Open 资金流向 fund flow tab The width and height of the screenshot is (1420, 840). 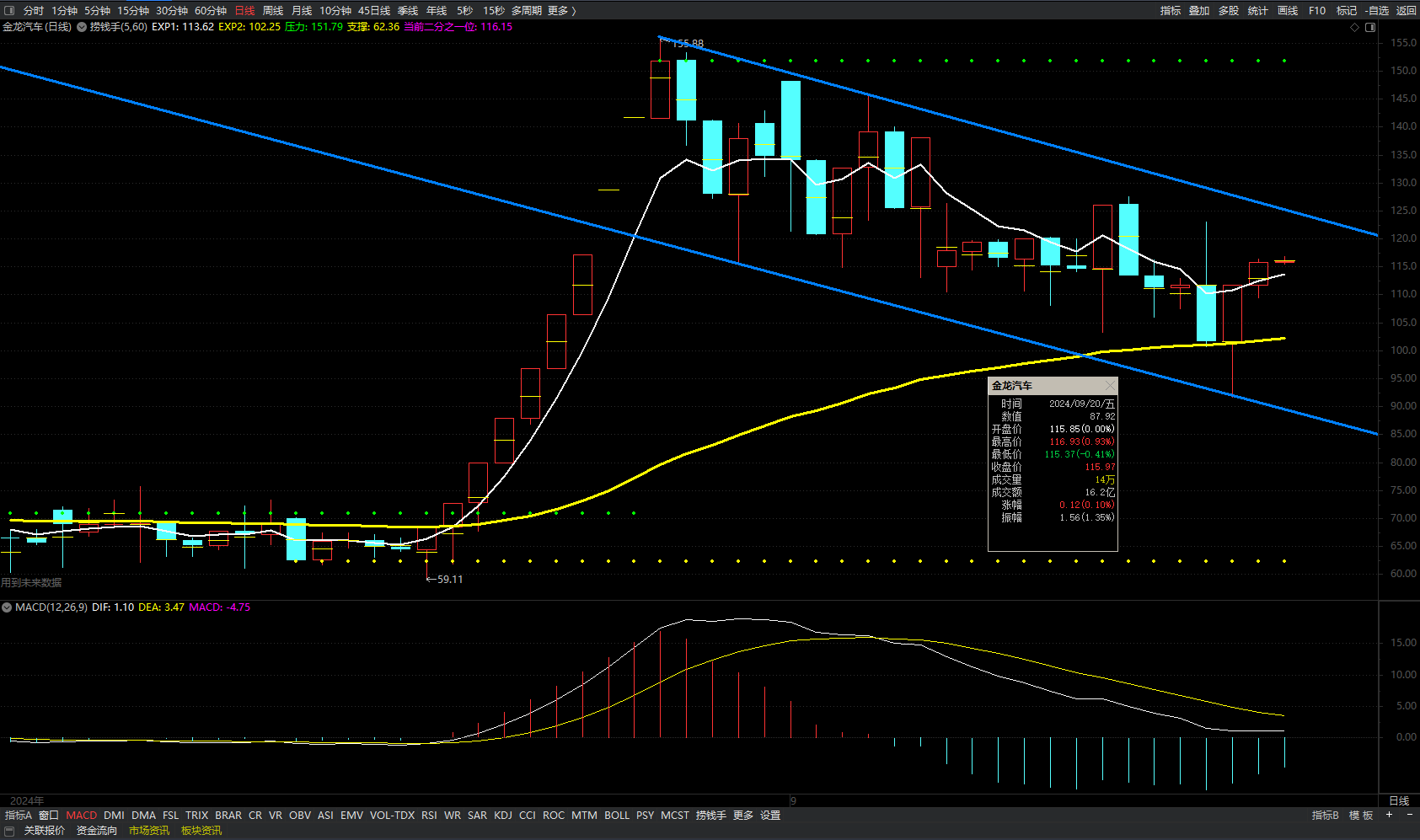(97, 831)
